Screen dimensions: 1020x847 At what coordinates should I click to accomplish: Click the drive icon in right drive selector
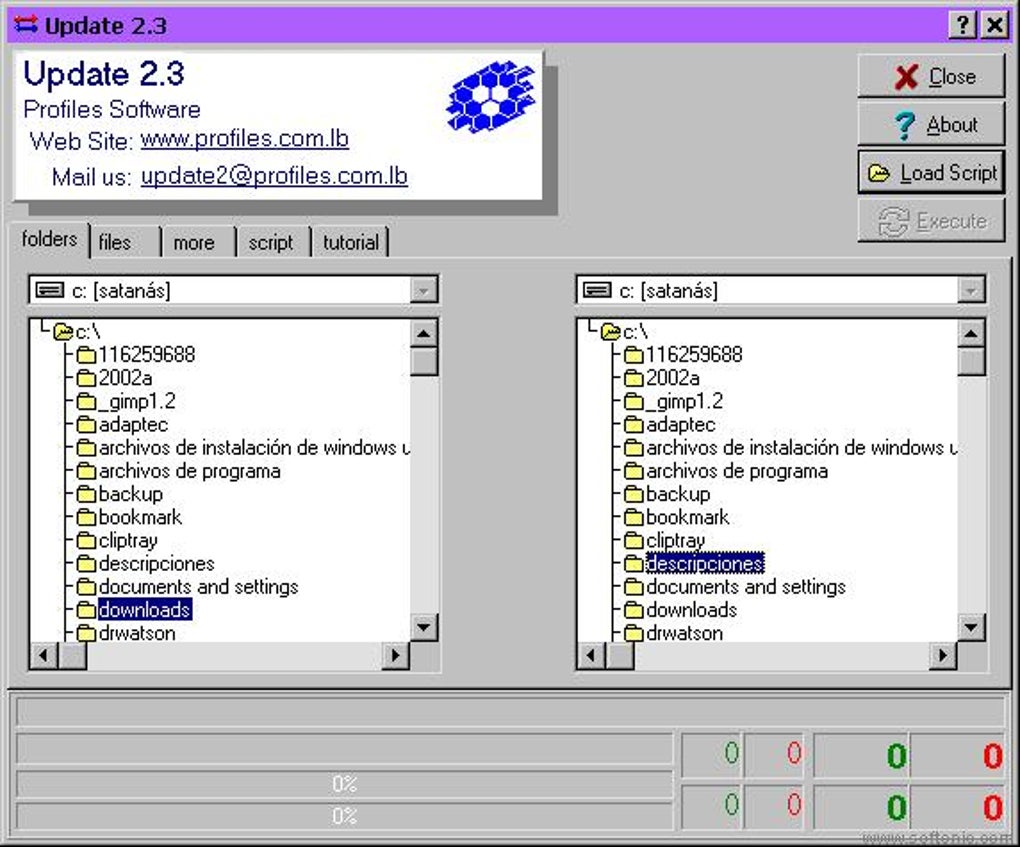coord(597,290)
